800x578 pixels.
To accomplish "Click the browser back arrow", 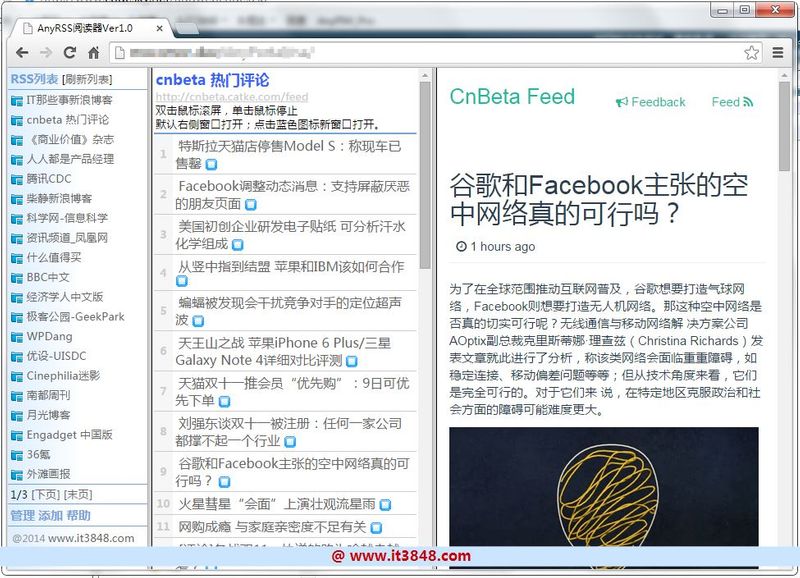I will tap(22, 53).
